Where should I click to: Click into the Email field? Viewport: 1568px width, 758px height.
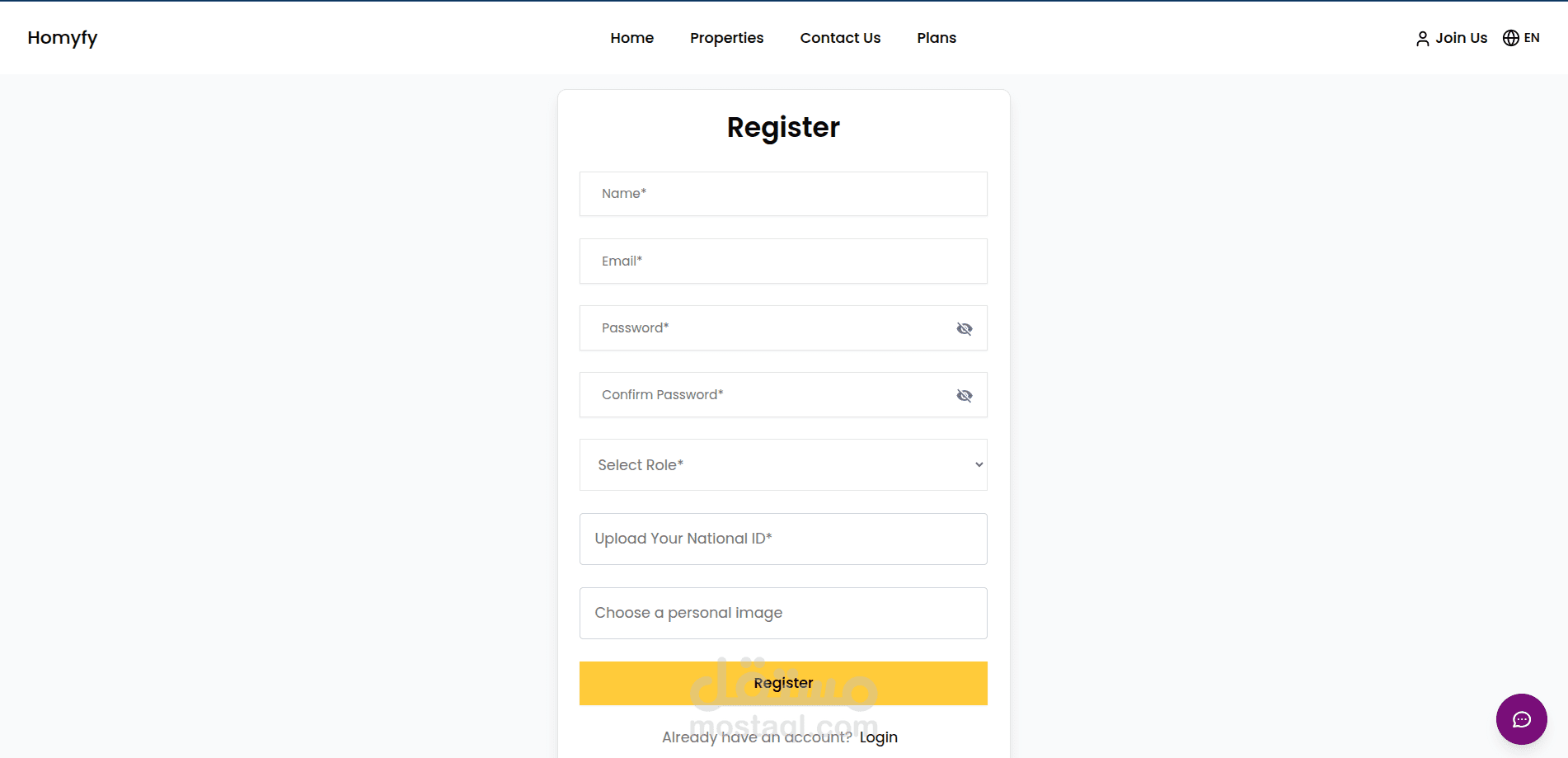(783, 261)
